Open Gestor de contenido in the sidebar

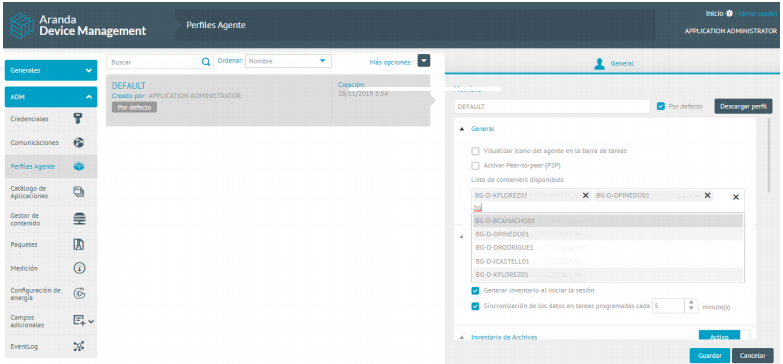[x=51, y=219]
